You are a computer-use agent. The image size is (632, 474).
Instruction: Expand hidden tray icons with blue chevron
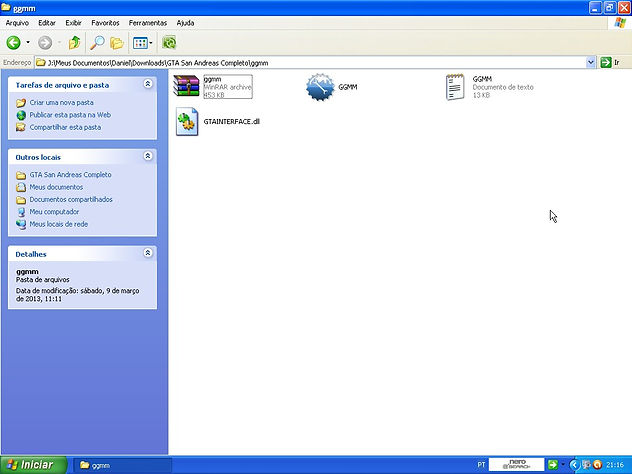point(574,465)
